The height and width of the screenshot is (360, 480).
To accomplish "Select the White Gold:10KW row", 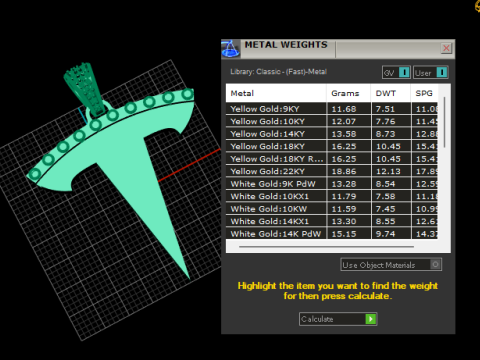I will (x=332, y=209).
